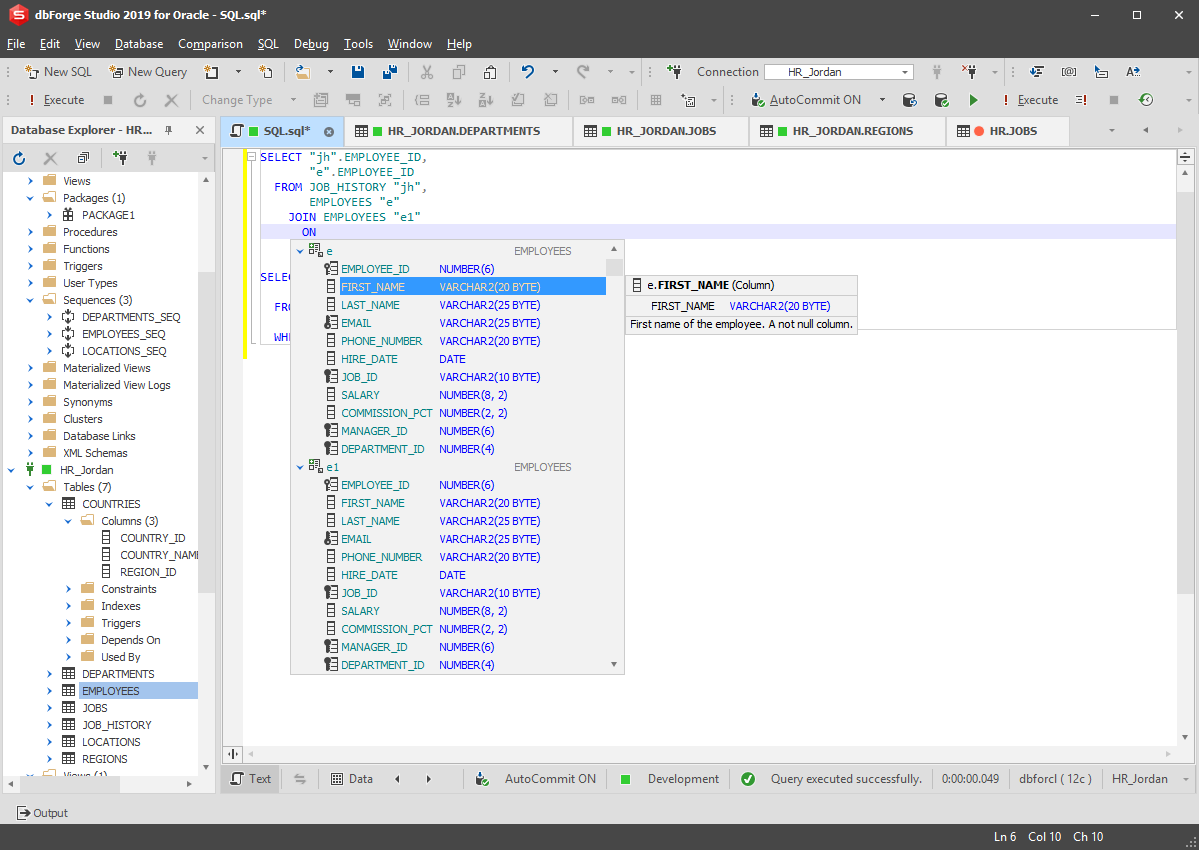Open the Comparison menu
Image resolution: width=1199 pixels, height=850 pixels.
[x=210, y=44]
